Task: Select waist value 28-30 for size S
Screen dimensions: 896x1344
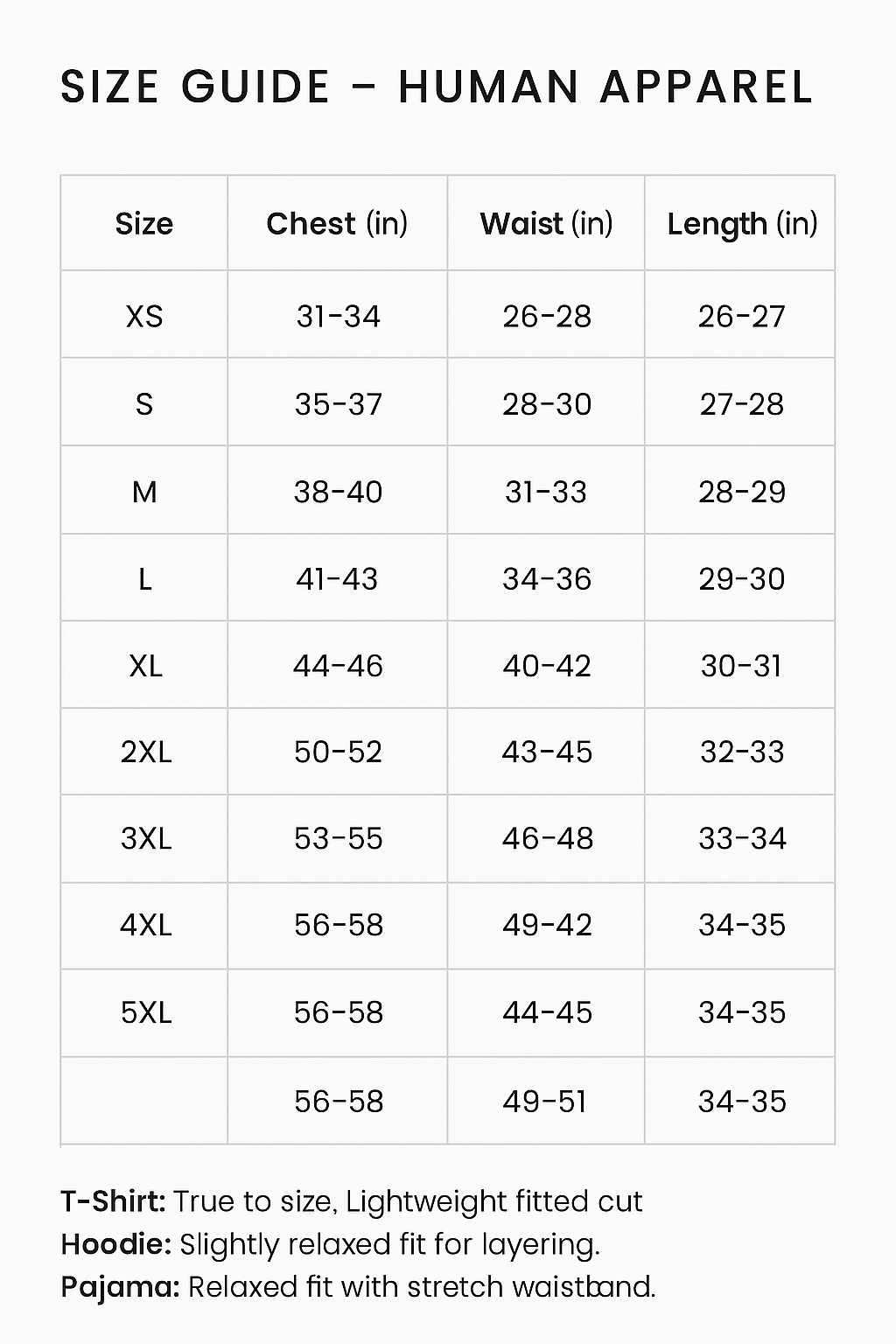Action: (x=547, y=404)
